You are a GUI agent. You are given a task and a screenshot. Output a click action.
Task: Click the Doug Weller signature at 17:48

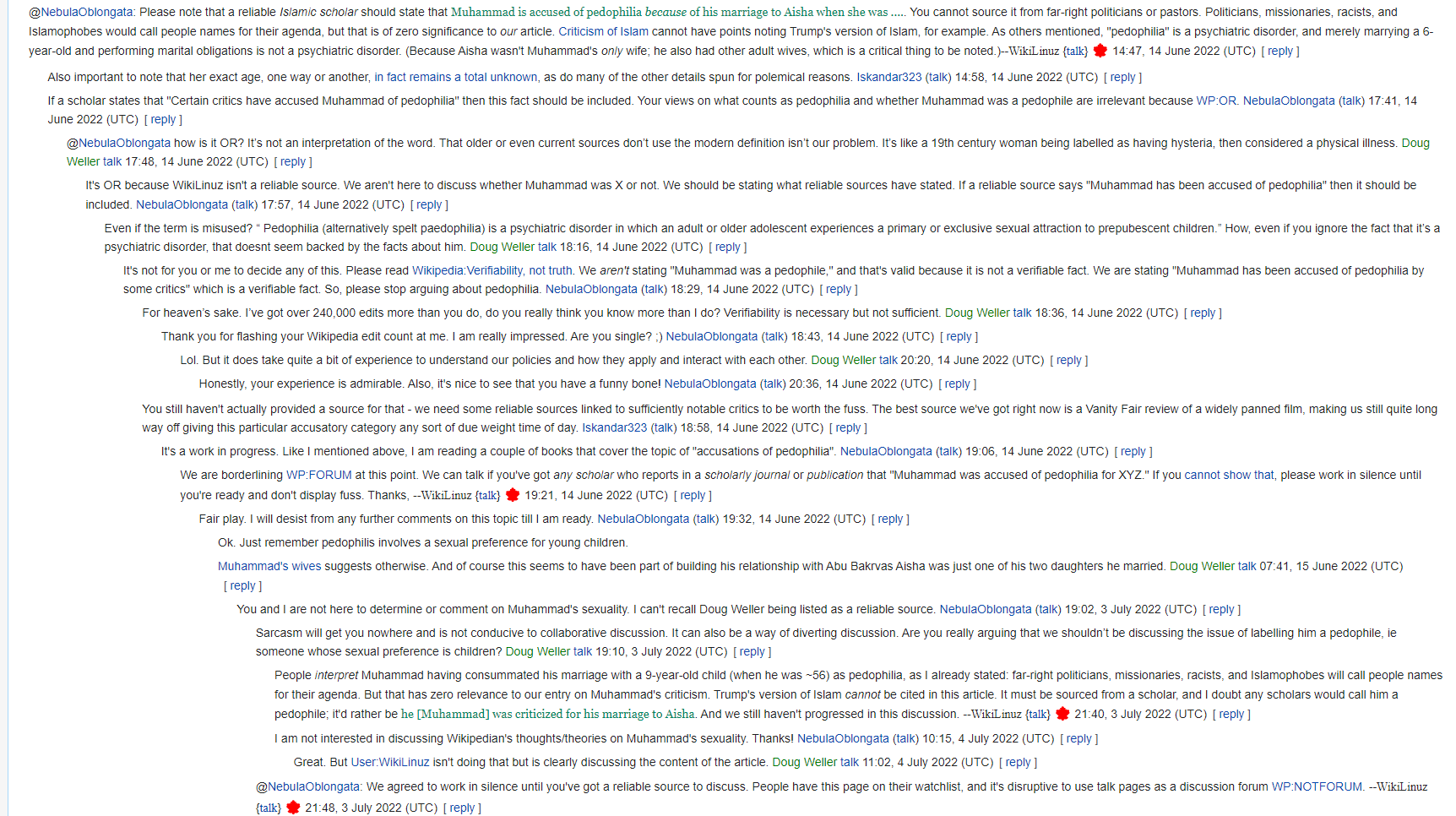coord(748,152)
